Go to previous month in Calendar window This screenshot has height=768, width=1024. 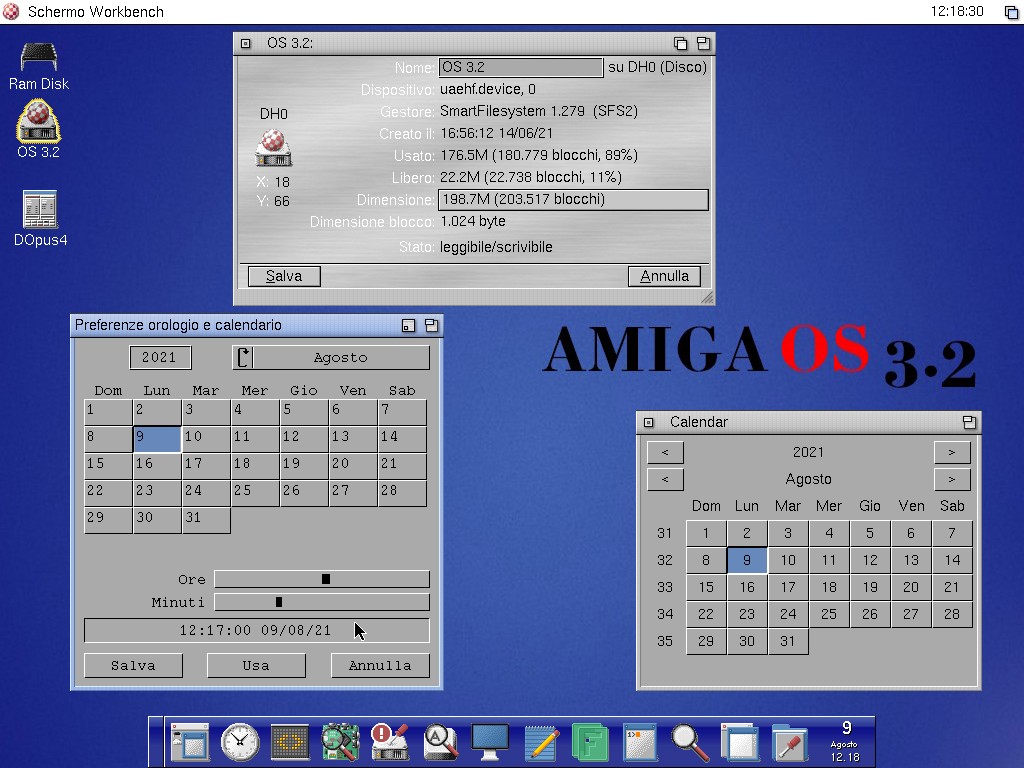coord(665,479)
